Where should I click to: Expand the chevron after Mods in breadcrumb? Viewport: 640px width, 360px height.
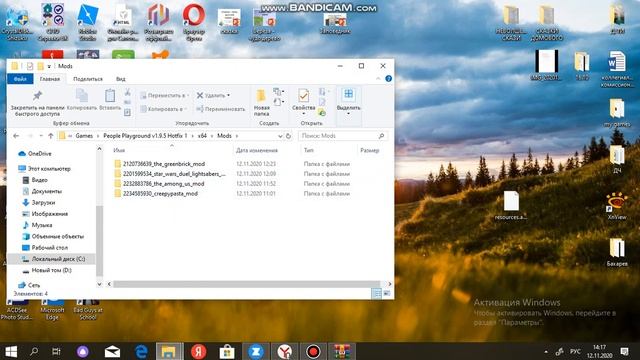[237, 136]
